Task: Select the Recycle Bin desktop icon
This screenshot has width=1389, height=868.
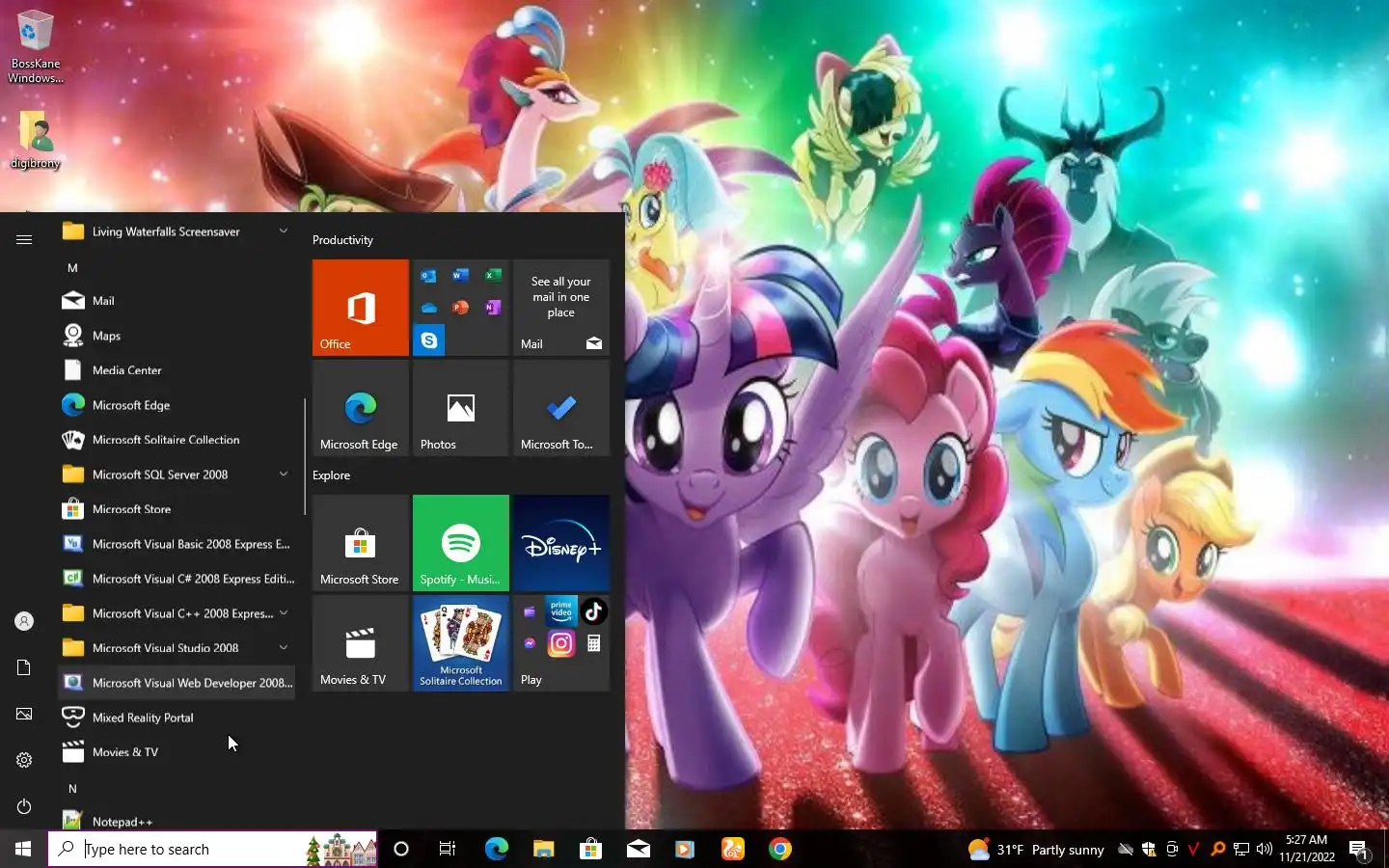Action: click(x=36, y=46)
